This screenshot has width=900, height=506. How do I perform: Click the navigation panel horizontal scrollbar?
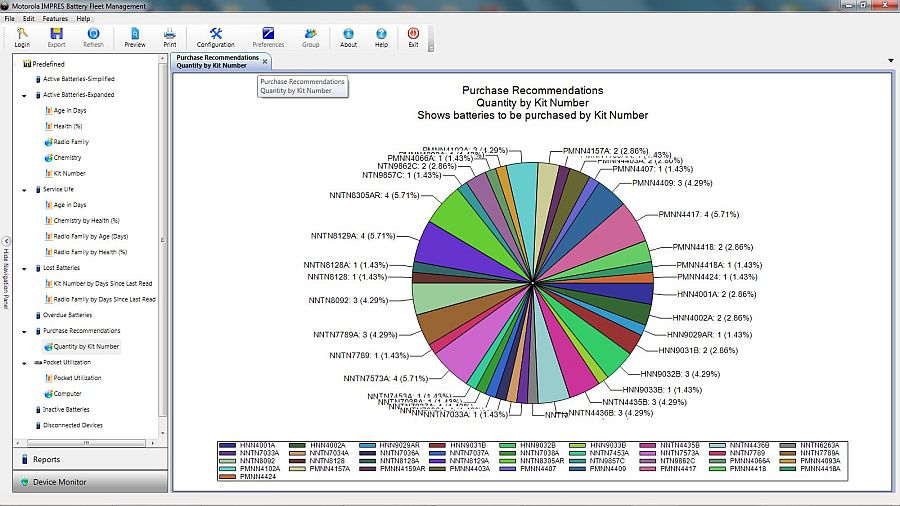pyautogui.click(x=86, y=443)
